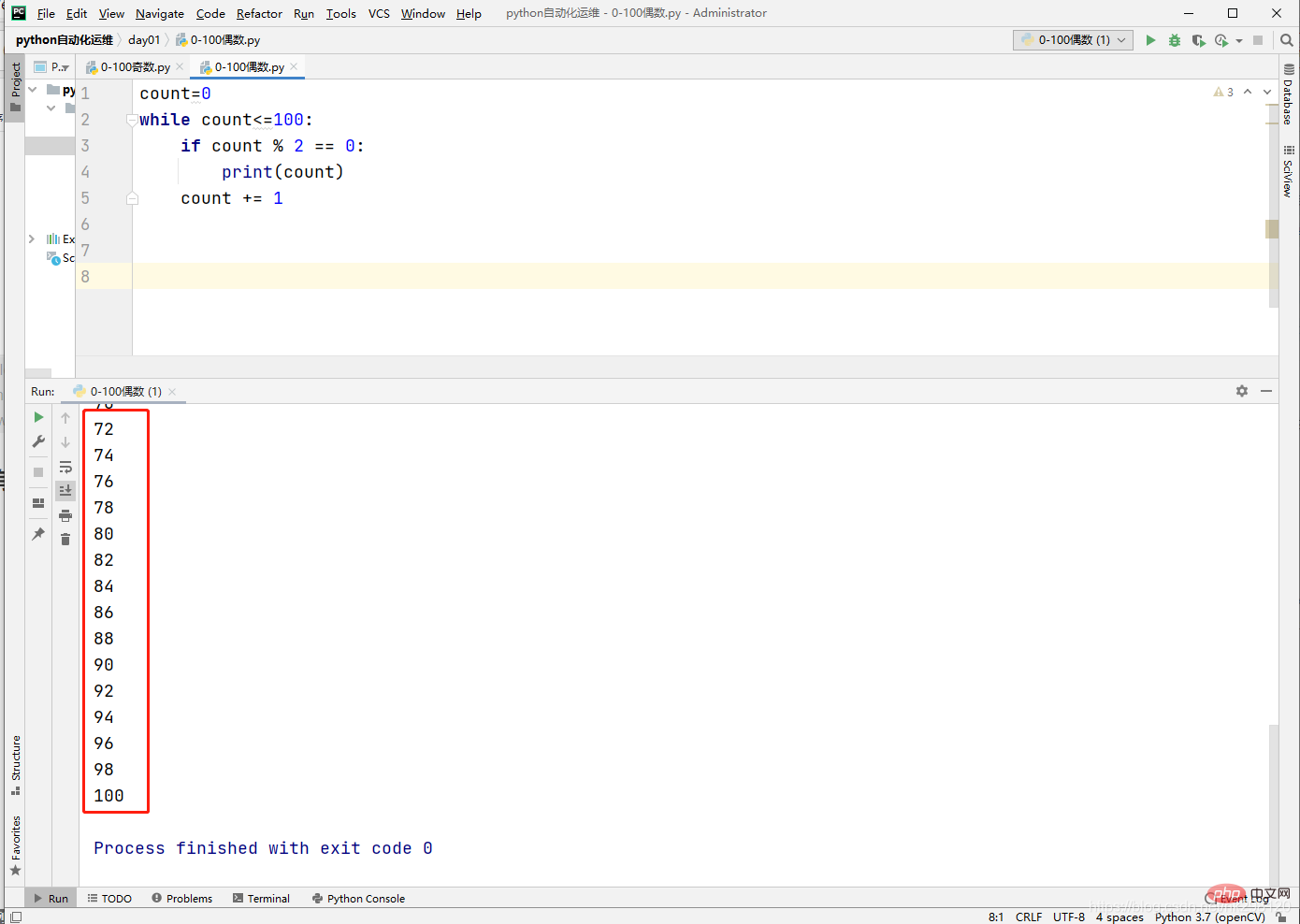This screenshot has width=1300, height=924.
Task: Click the print icon in the Run panel
Action: coord(65,515)
